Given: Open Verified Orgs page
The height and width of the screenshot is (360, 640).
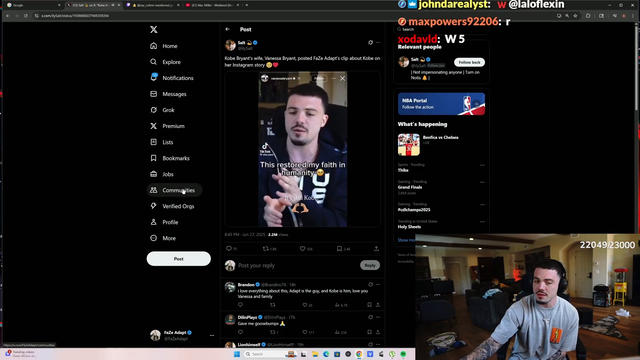Looking at the screenshot, I should click(172, 206).
